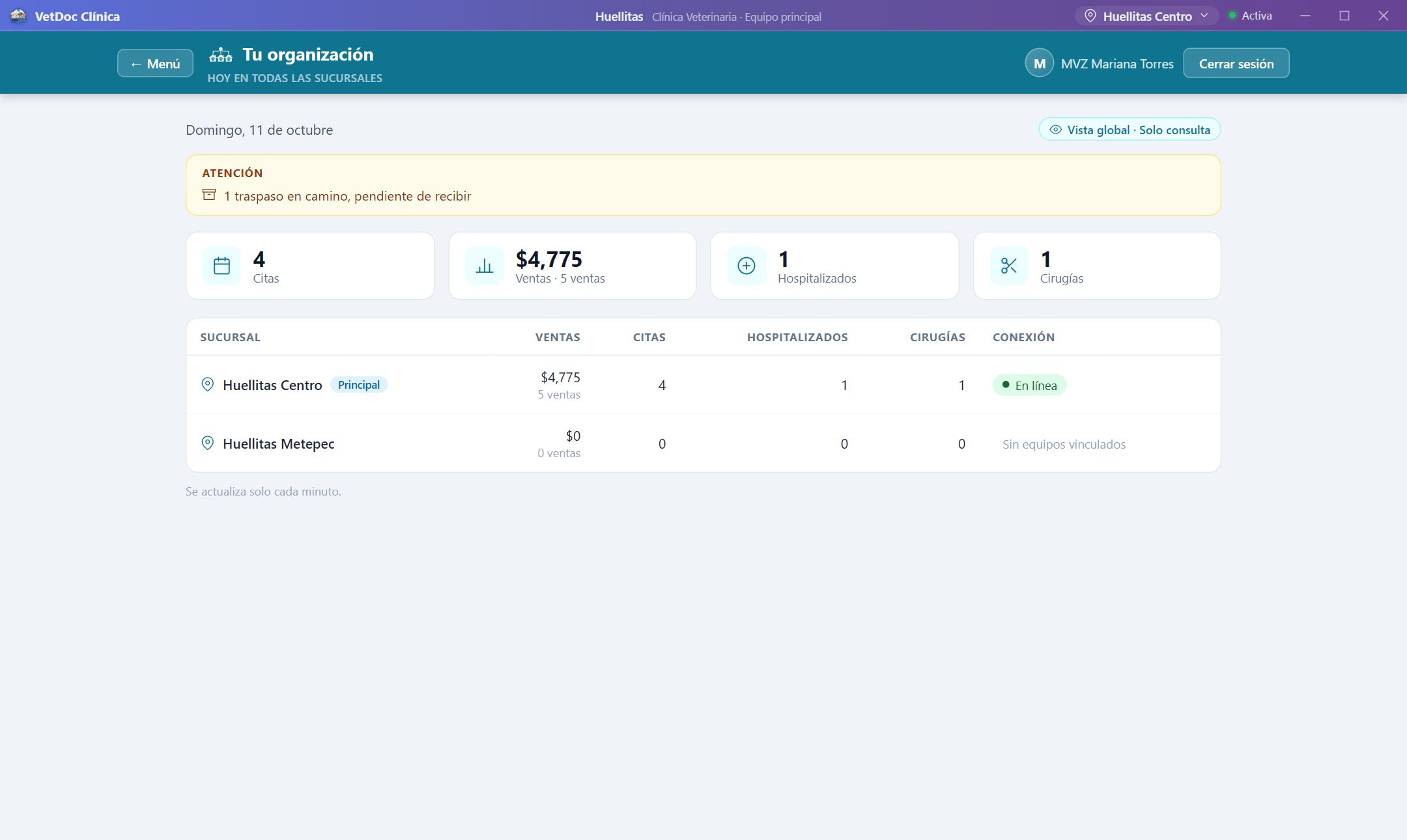Select the Huellitas Centro branch name
Image resolution: width=1407 pixels, height=840 pixels.
pyautogui.click(x=272, y=385)
